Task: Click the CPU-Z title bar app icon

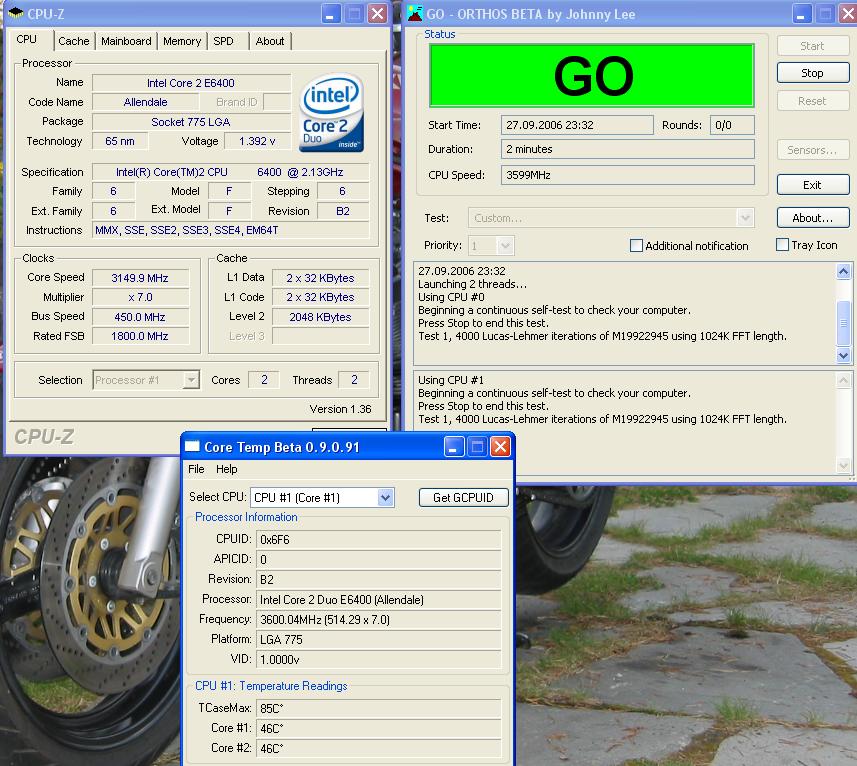Action: pos(16,13)
